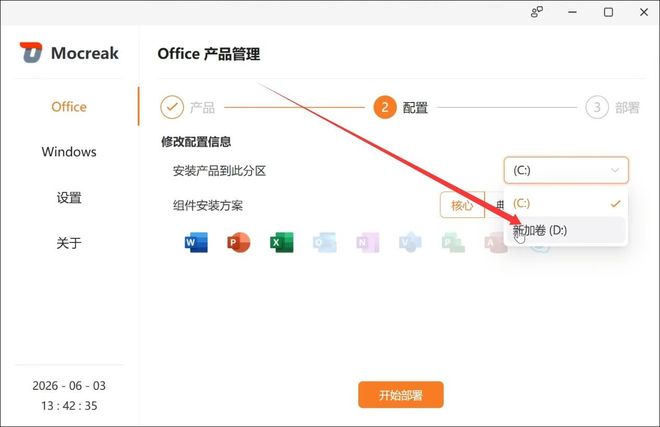Click the 修改配置信息 heading
The width and height of the screenshot is (660, 427).
196,141
